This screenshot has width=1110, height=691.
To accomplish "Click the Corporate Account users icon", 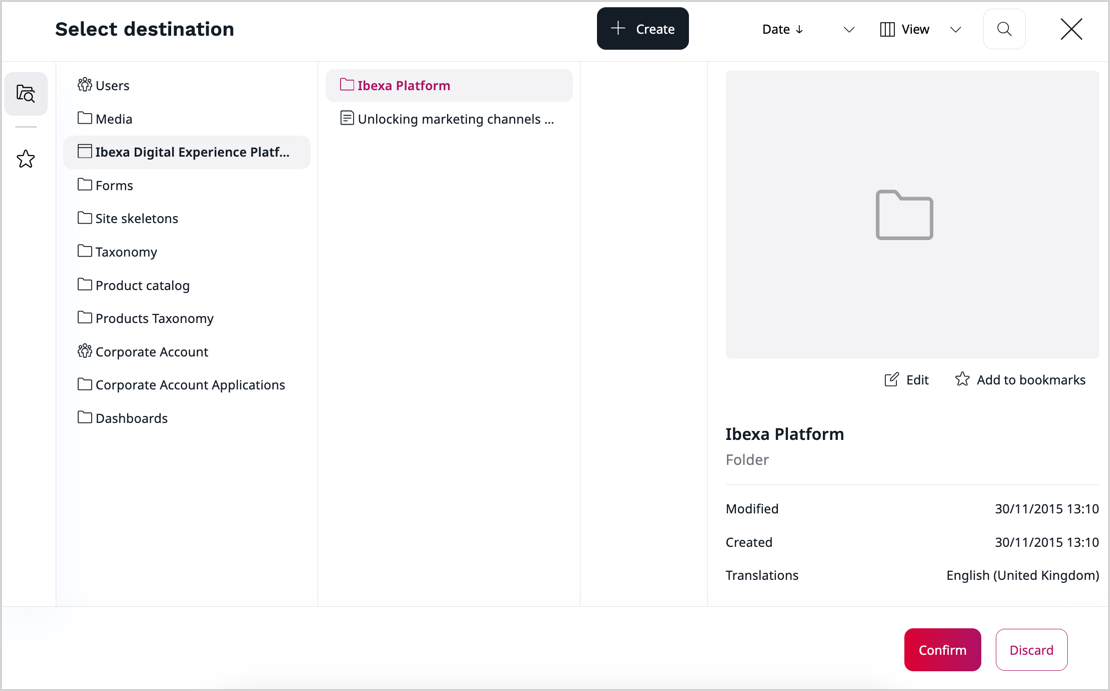I will click(84, 351).
